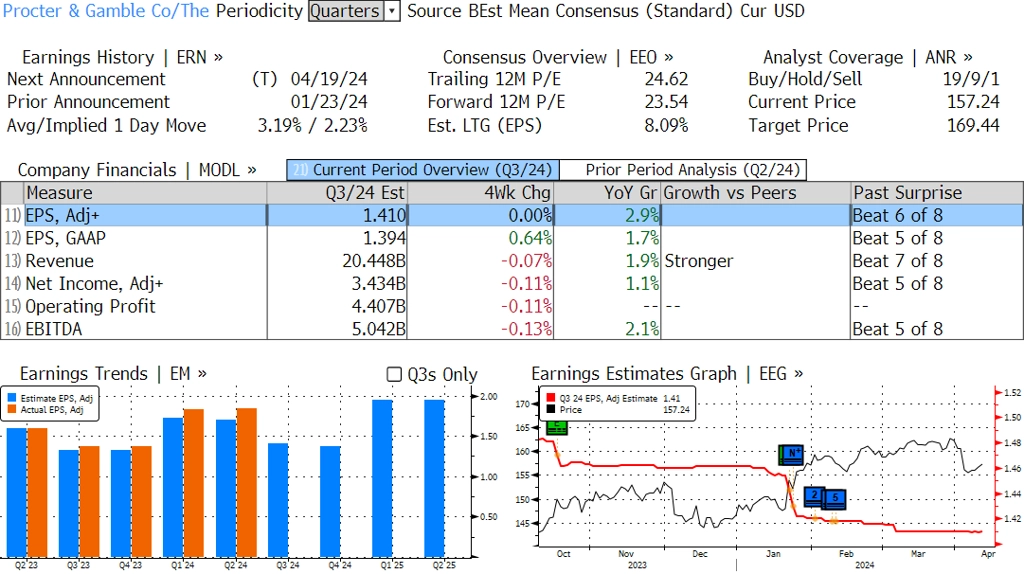Select the Net Income, Adj+ row

tap(512, 284)
